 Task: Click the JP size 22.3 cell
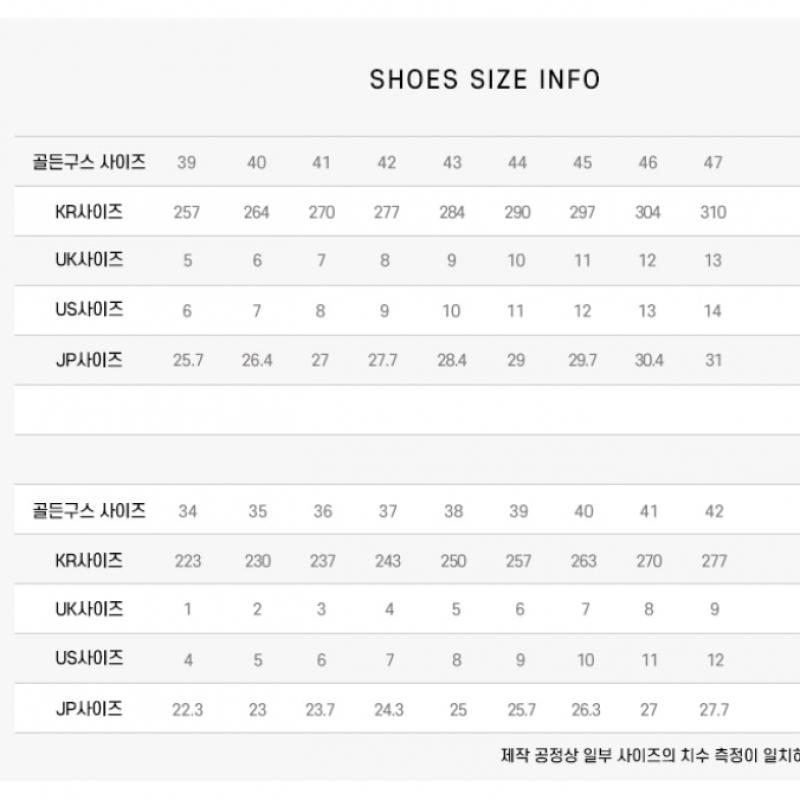coord(187,710)
